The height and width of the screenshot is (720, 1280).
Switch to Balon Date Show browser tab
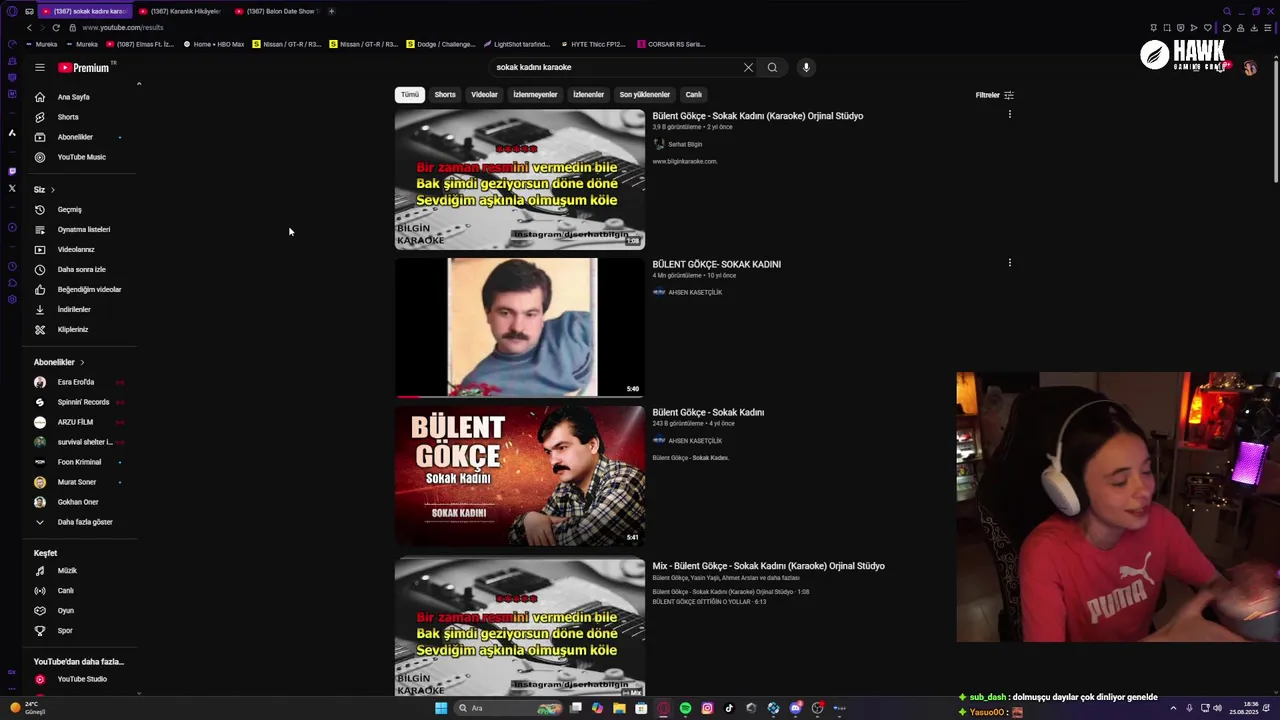[276, 11]
